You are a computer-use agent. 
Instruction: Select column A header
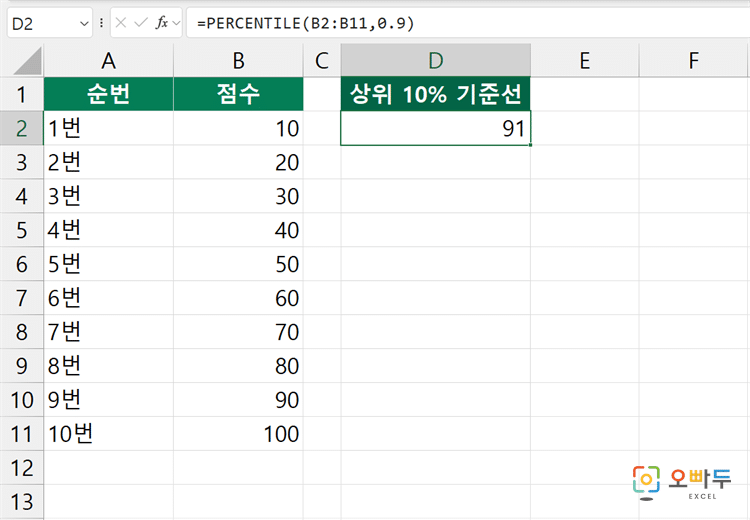point(109,60)
